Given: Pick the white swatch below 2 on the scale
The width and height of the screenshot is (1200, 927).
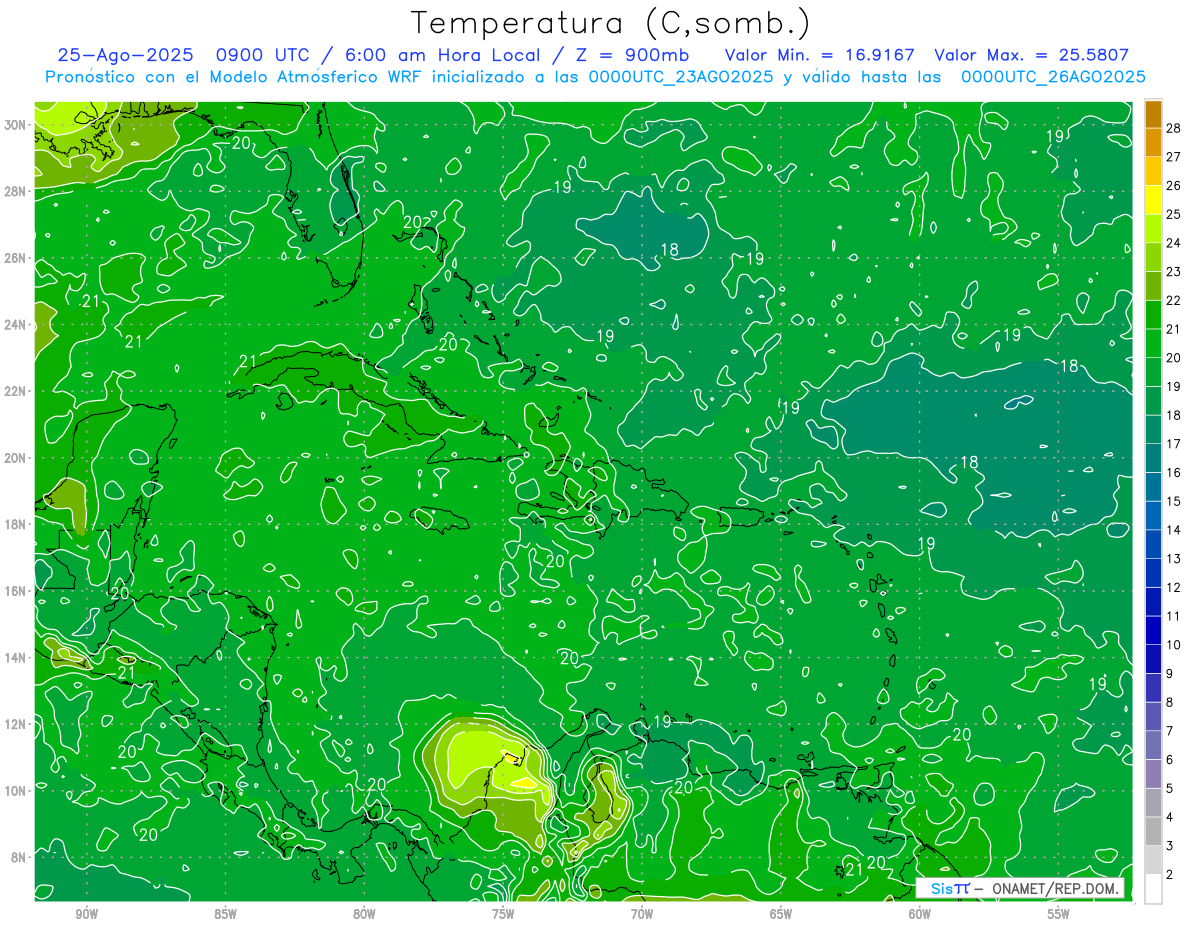Looking at the screenshot, I should (1153, 889).
